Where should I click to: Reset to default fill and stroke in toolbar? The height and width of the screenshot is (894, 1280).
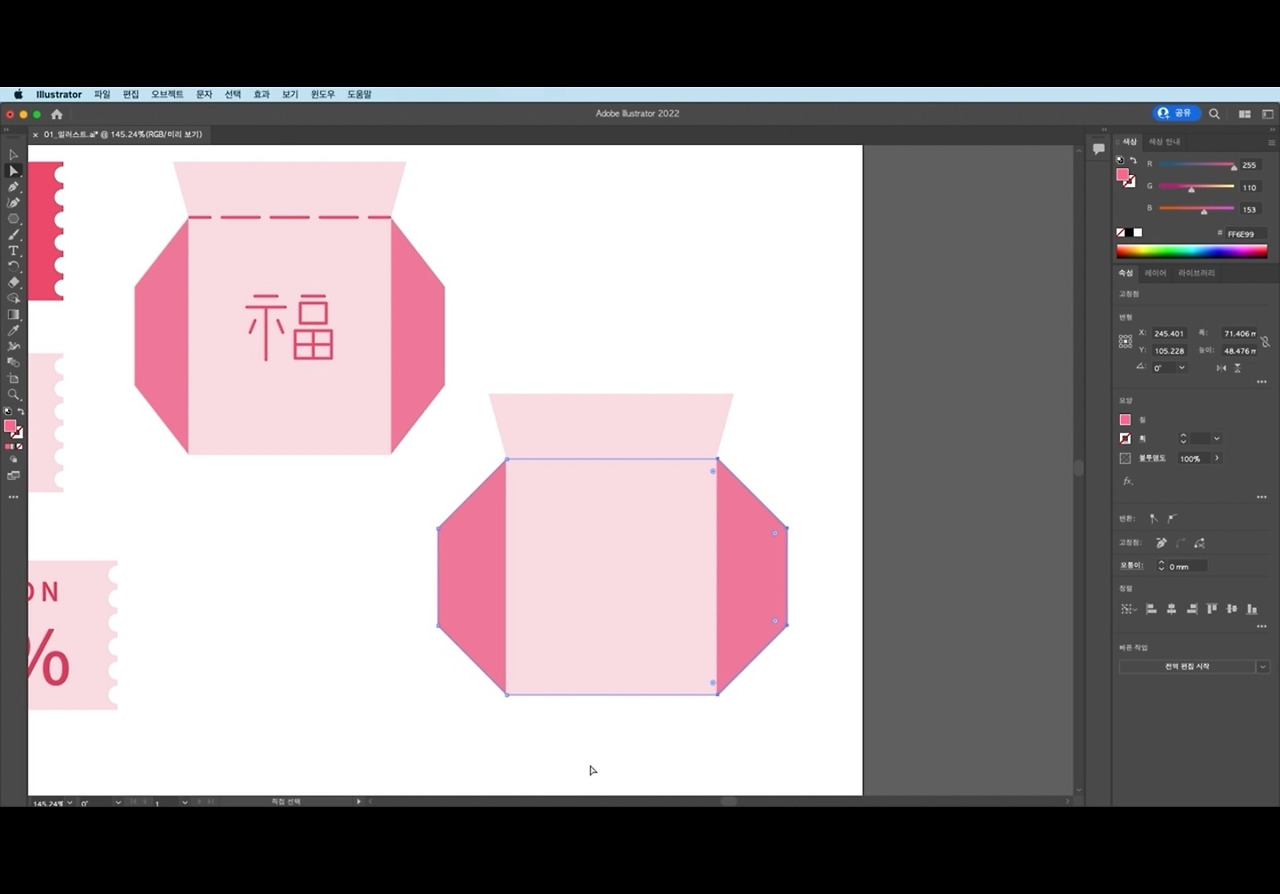coord(8,411)
